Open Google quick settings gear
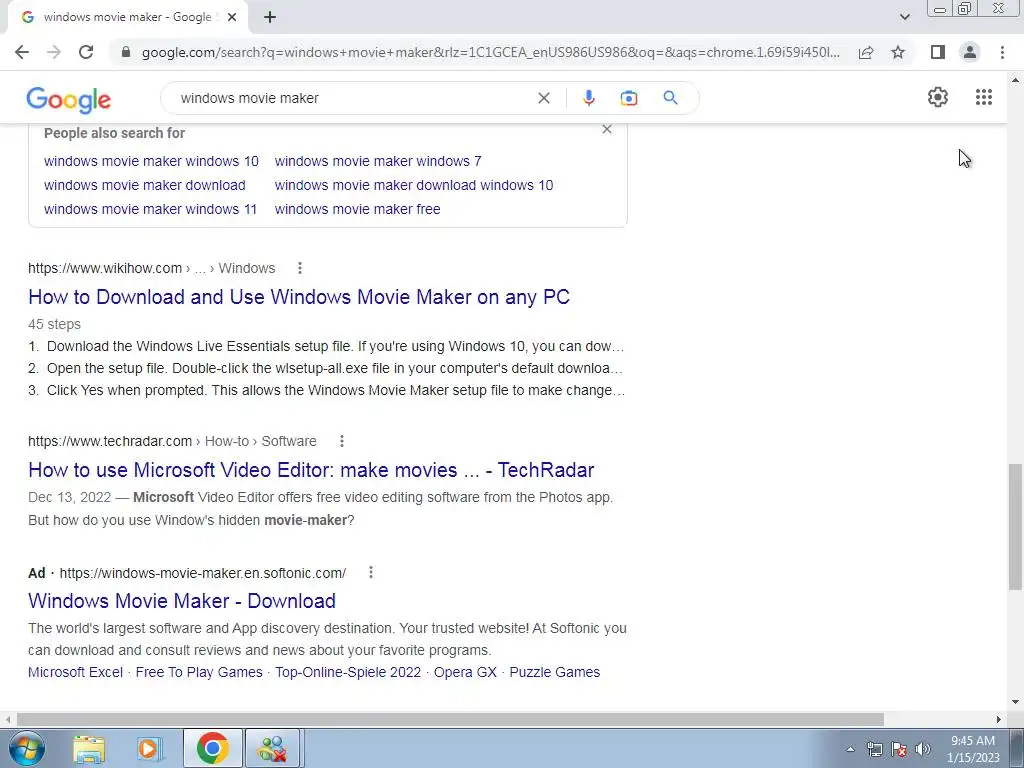Screen dimensions: 1024x768 pos(938,97)
